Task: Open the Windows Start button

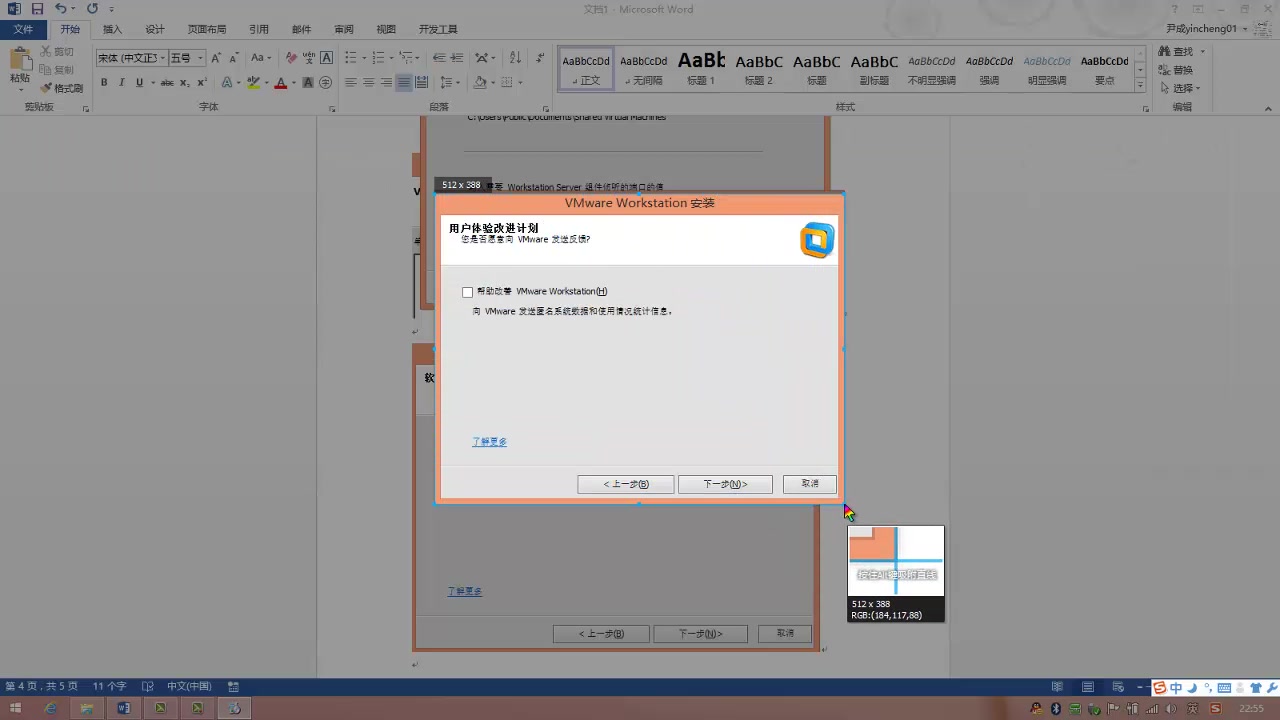Action: pos(15,708)
